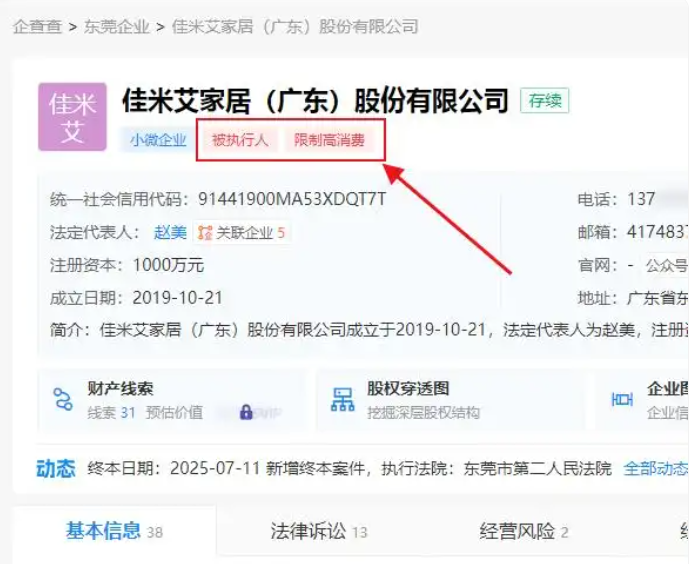Click the purple 佳米艾 company logo
The width and height of the screenshot is (690, 564).
72,117
